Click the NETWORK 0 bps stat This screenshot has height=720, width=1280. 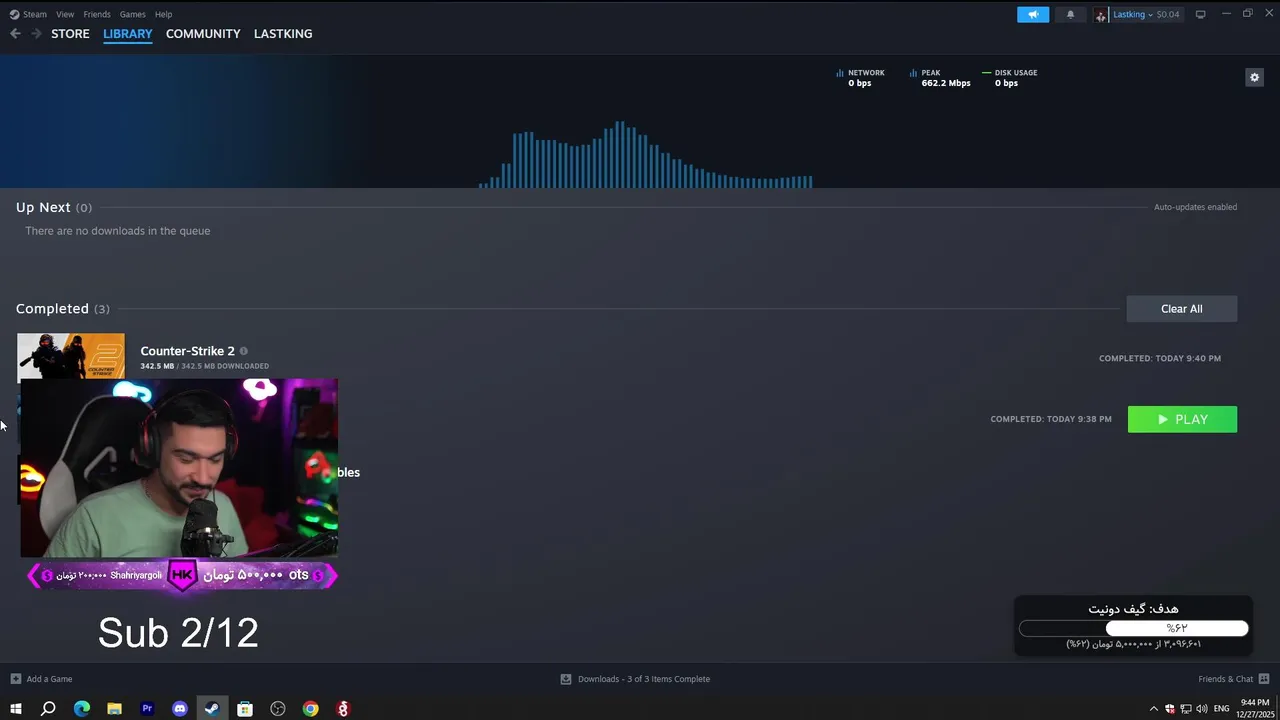(860, 78)
